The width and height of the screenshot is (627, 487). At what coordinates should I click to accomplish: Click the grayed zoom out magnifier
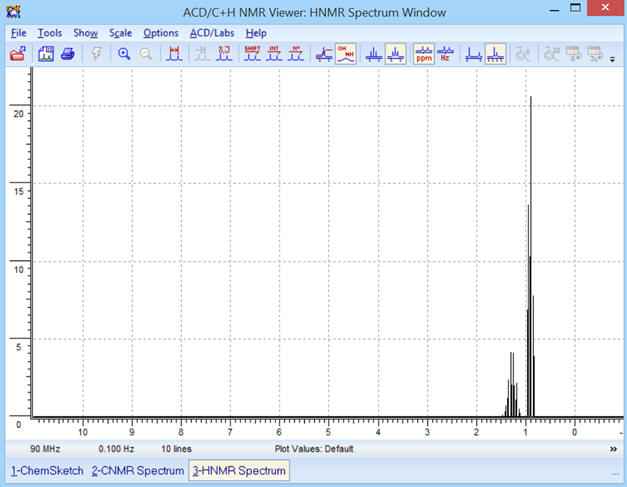[146, 54]
